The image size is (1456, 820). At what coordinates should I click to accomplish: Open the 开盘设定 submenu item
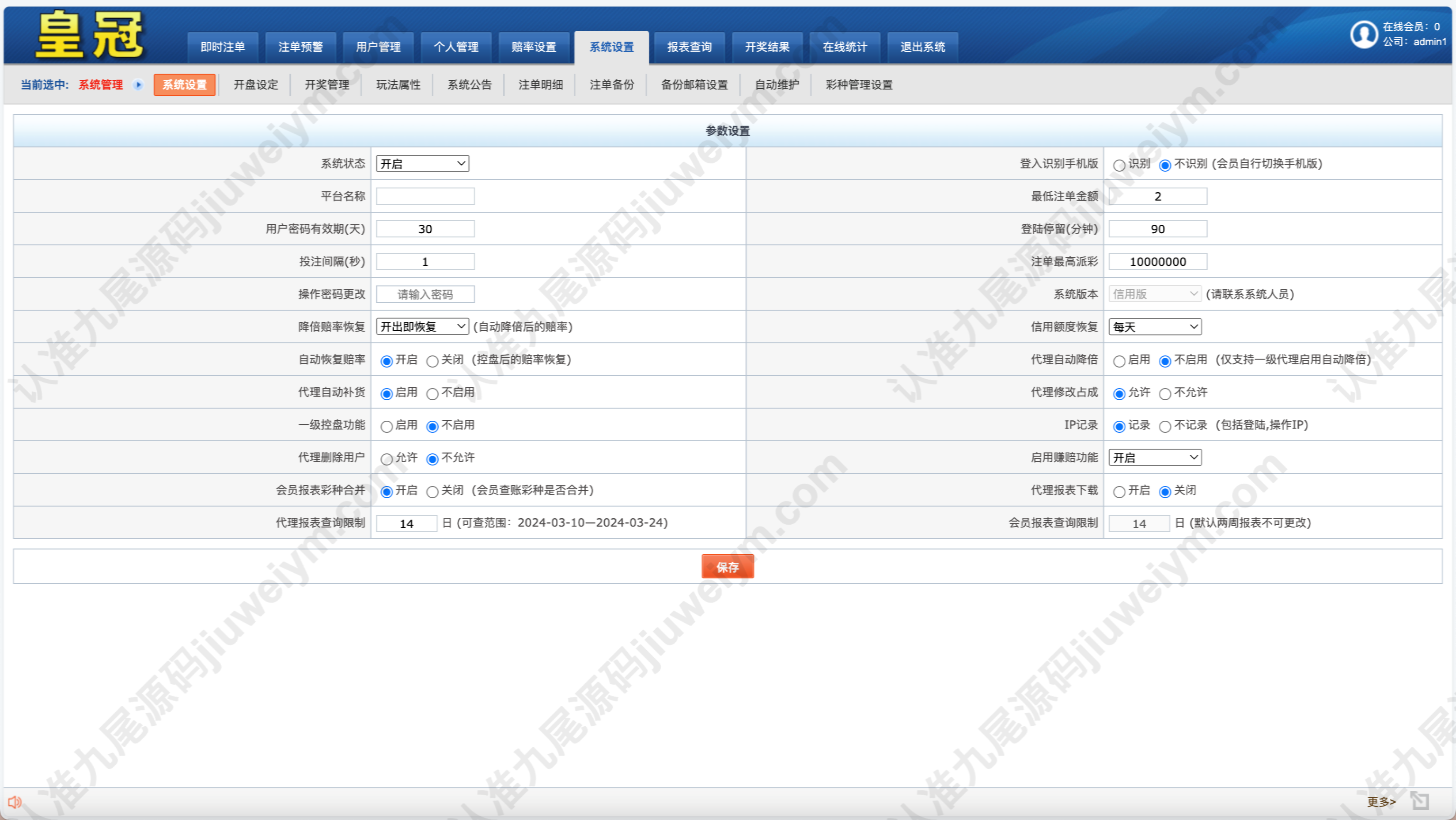[x=255, y=85]
